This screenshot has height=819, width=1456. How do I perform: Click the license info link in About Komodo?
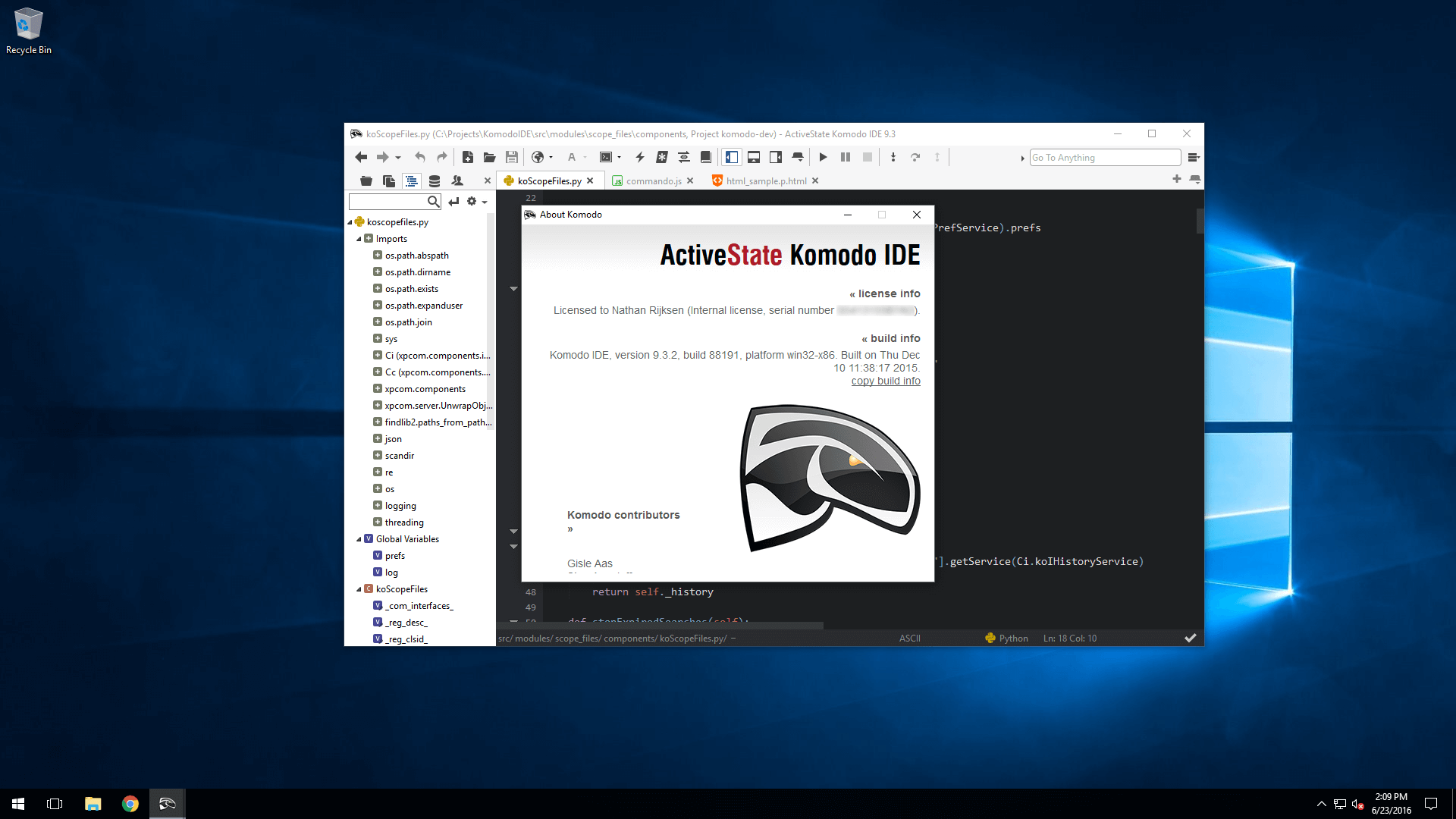[x=884, y=293]
